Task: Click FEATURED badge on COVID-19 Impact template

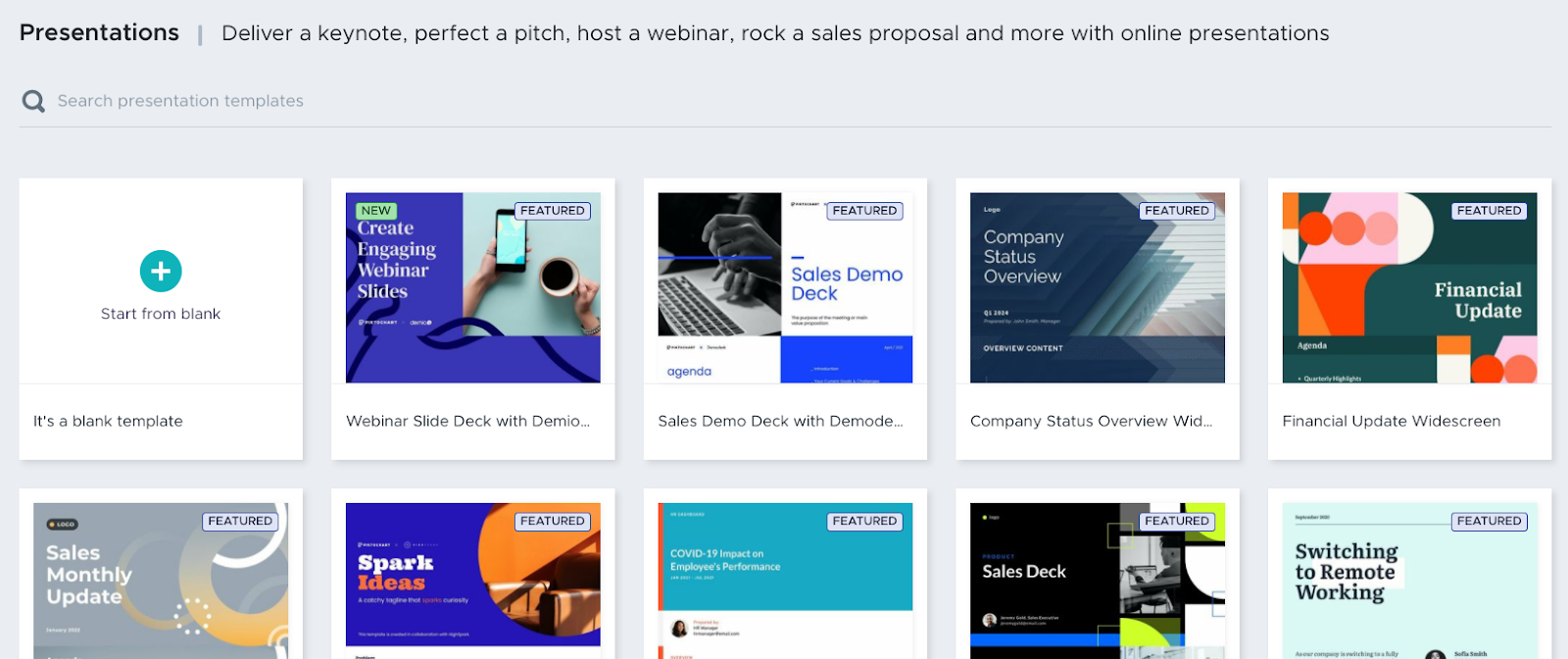Action: click(x=864, y=522)
